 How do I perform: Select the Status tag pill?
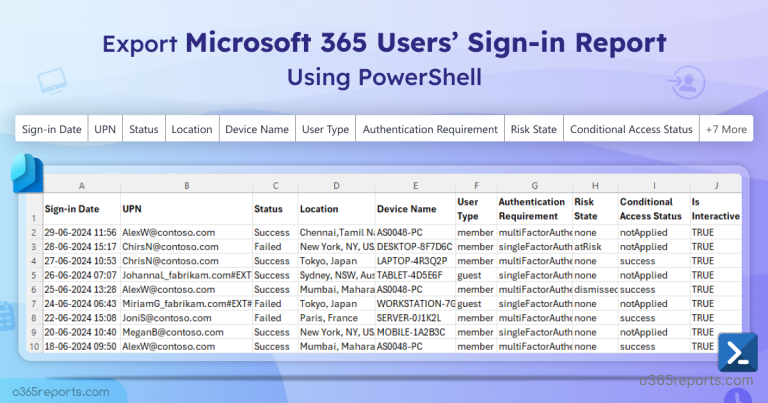point(144,129)
